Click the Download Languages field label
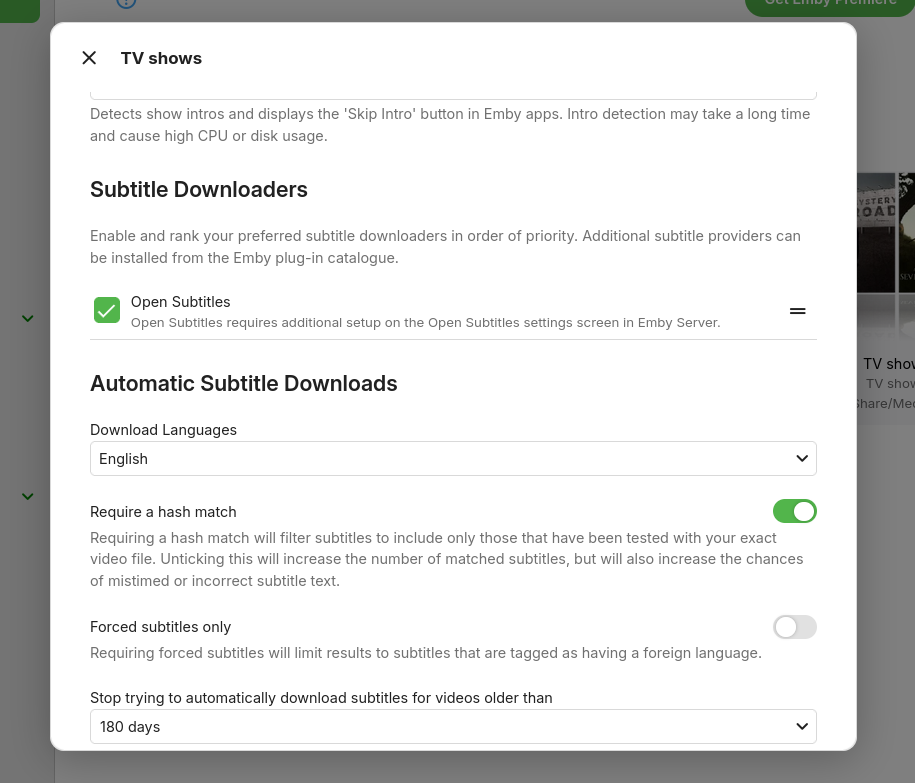This screenshot has width=915, height=783. click(x=163, y=430)
